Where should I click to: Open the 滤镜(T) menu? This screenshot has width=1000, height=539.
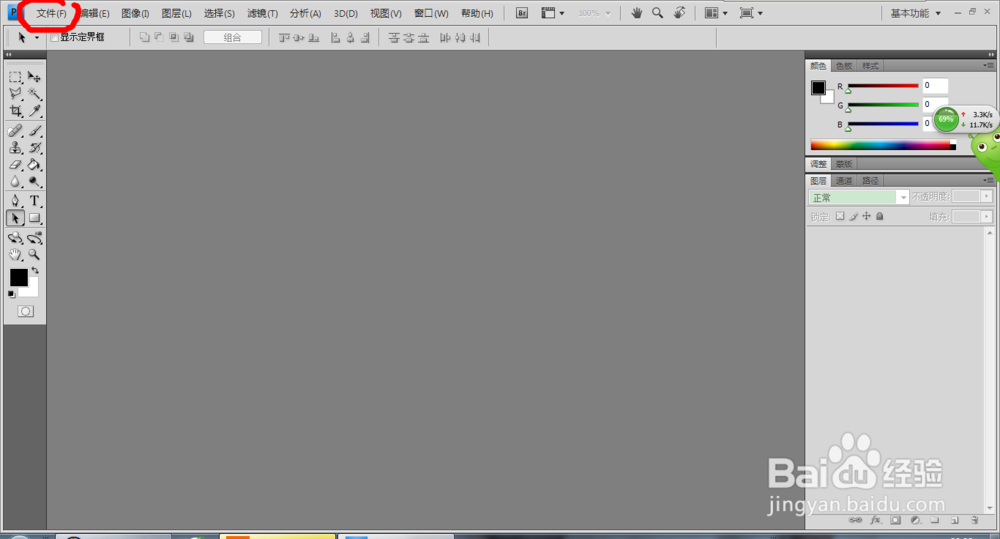point(262,13)
